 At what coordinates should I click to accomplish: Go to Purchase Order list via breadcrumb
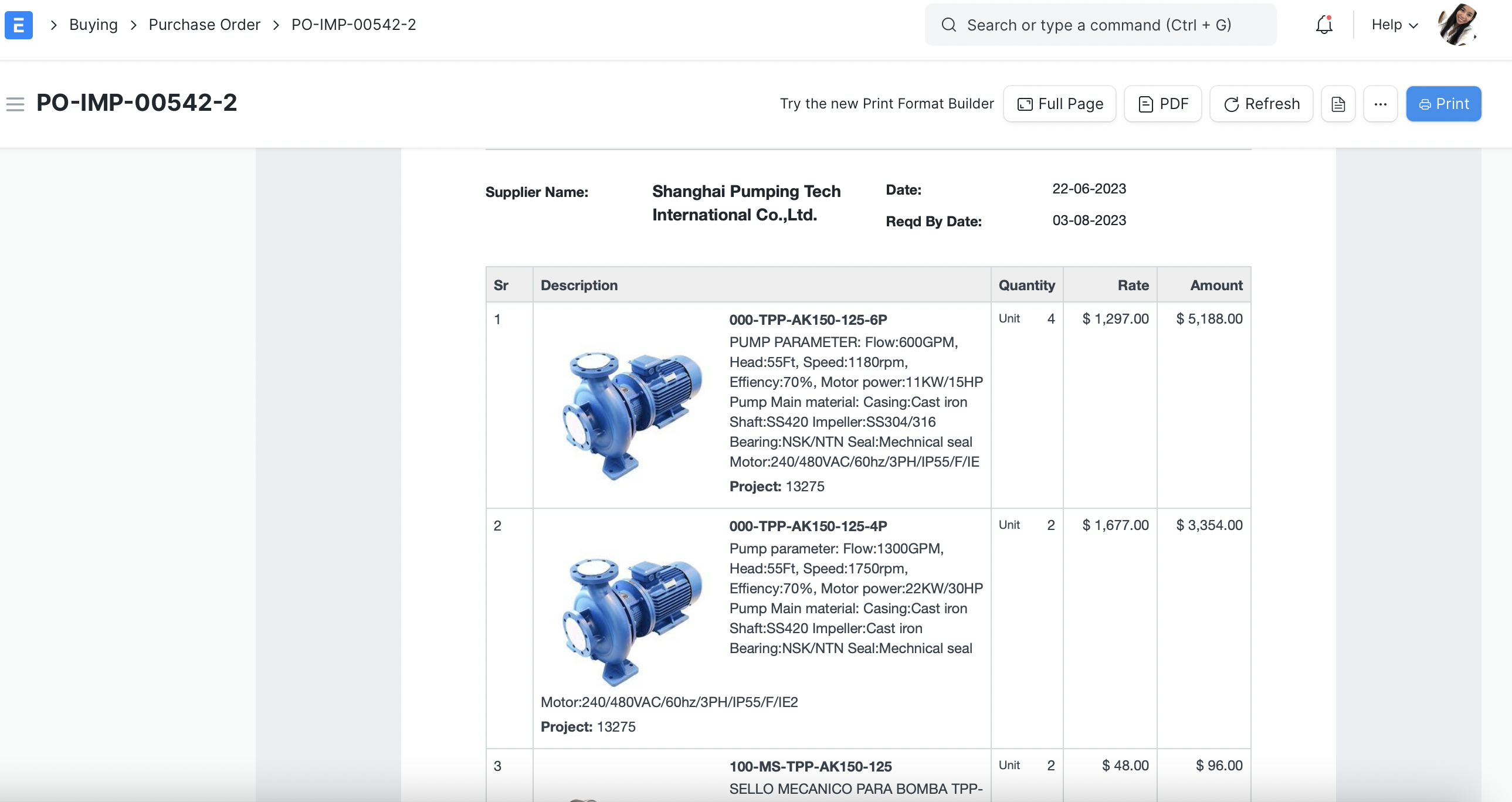[204, 25]
